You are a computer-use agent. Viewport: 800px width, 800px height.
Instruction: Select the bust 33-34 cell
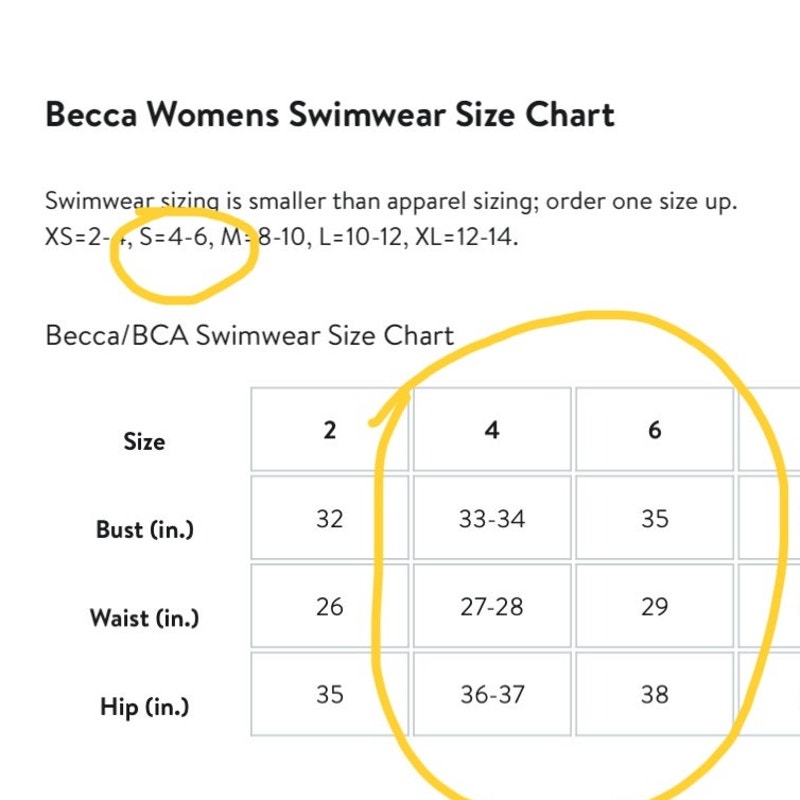click(492, 518)
